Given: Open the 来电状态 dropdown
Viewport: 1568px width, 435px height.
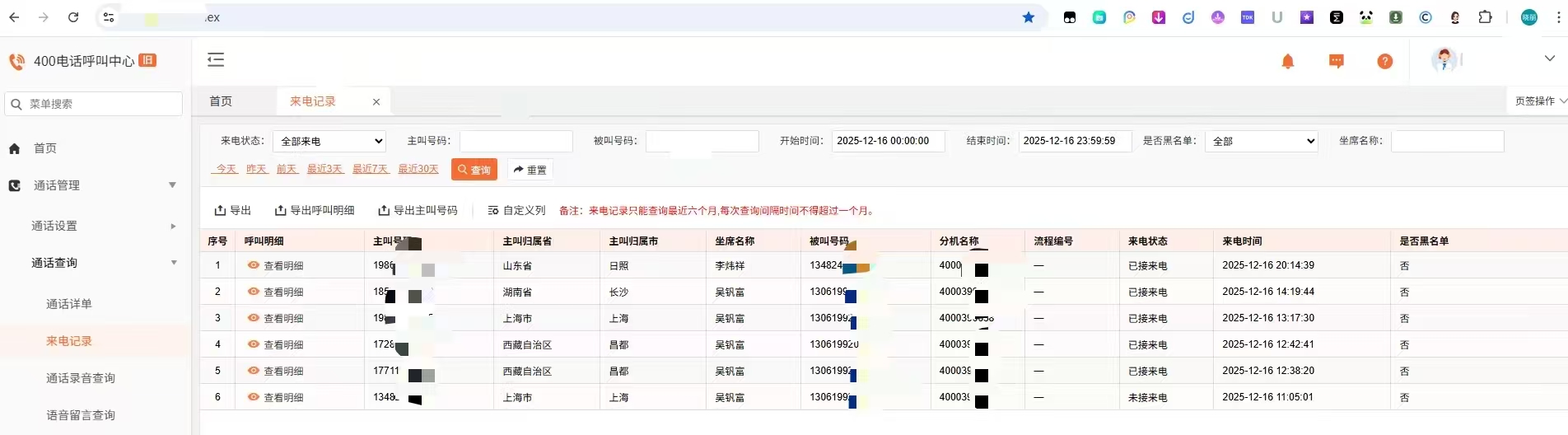Looking at the screenshot, I should pos(329,141).
